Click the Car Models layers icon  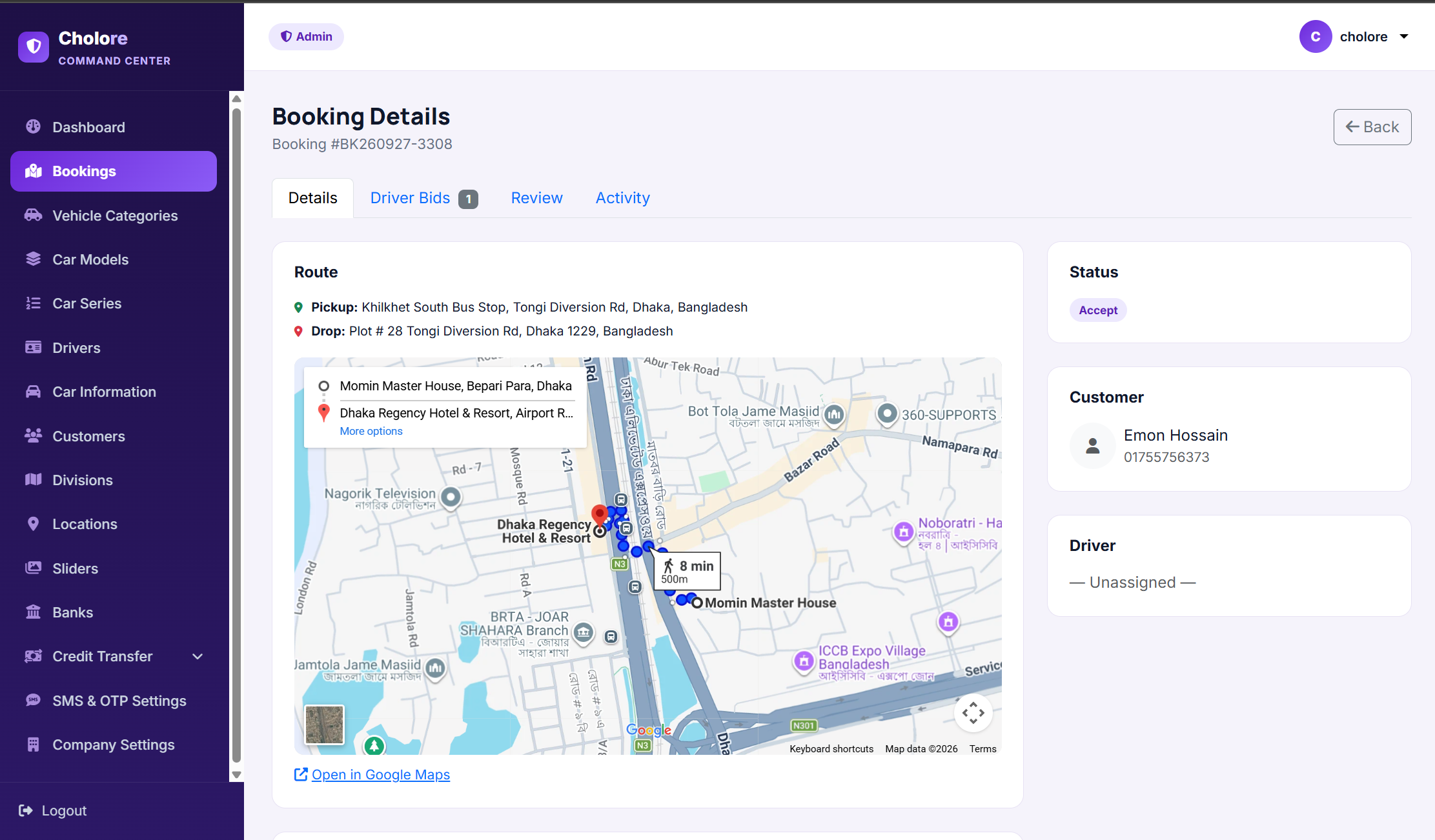34,259
